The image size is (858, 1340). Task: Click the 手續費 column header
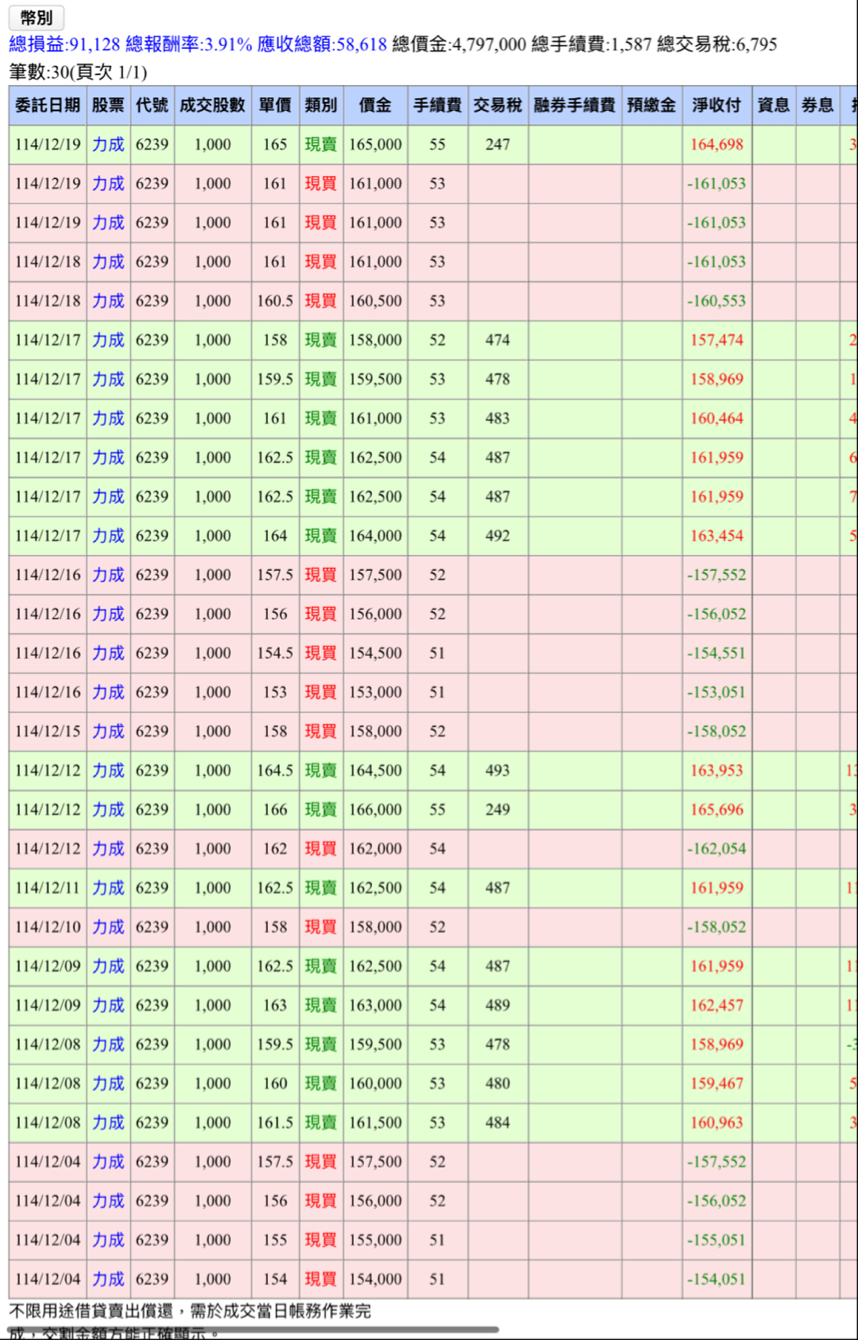(437, 105)
